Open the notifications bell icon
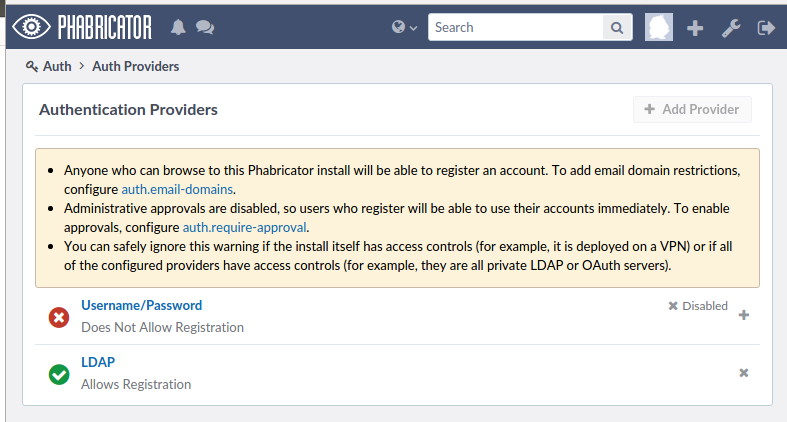Viewport: 787px width, 422px height. point(179,28)
